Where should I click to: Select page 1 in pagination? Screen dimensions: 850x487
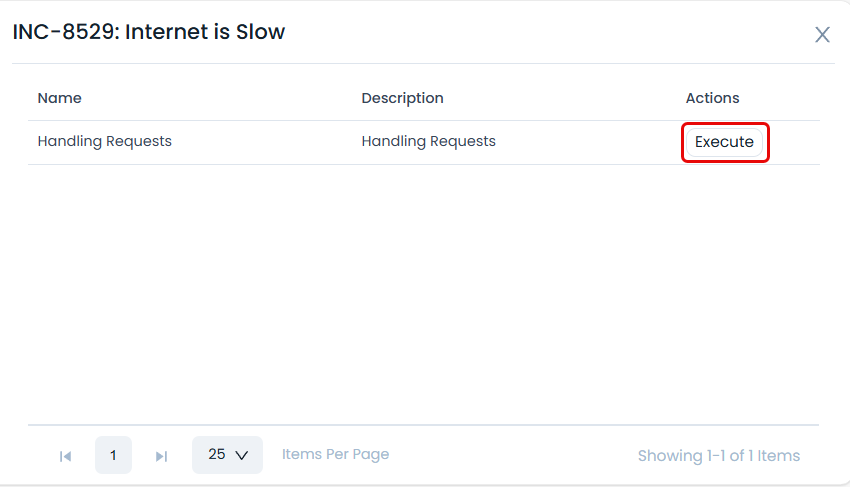coord(113,455)
